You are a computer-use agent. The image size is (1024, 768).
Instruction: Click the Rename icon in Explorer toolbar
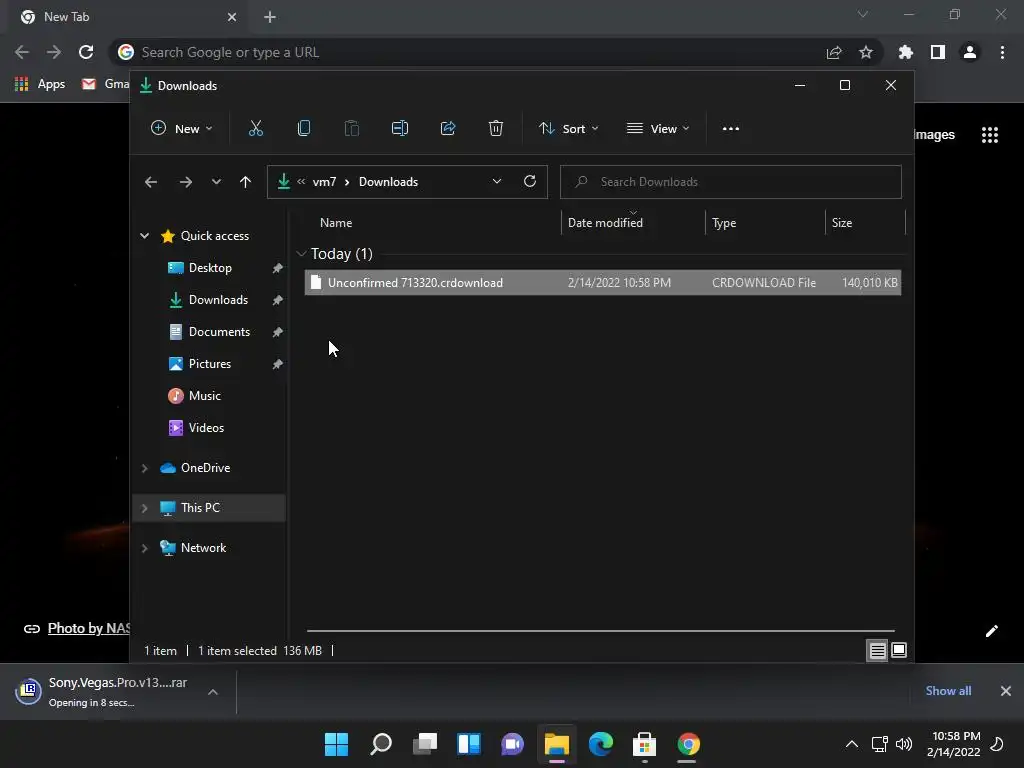click(x=400, y=129)
